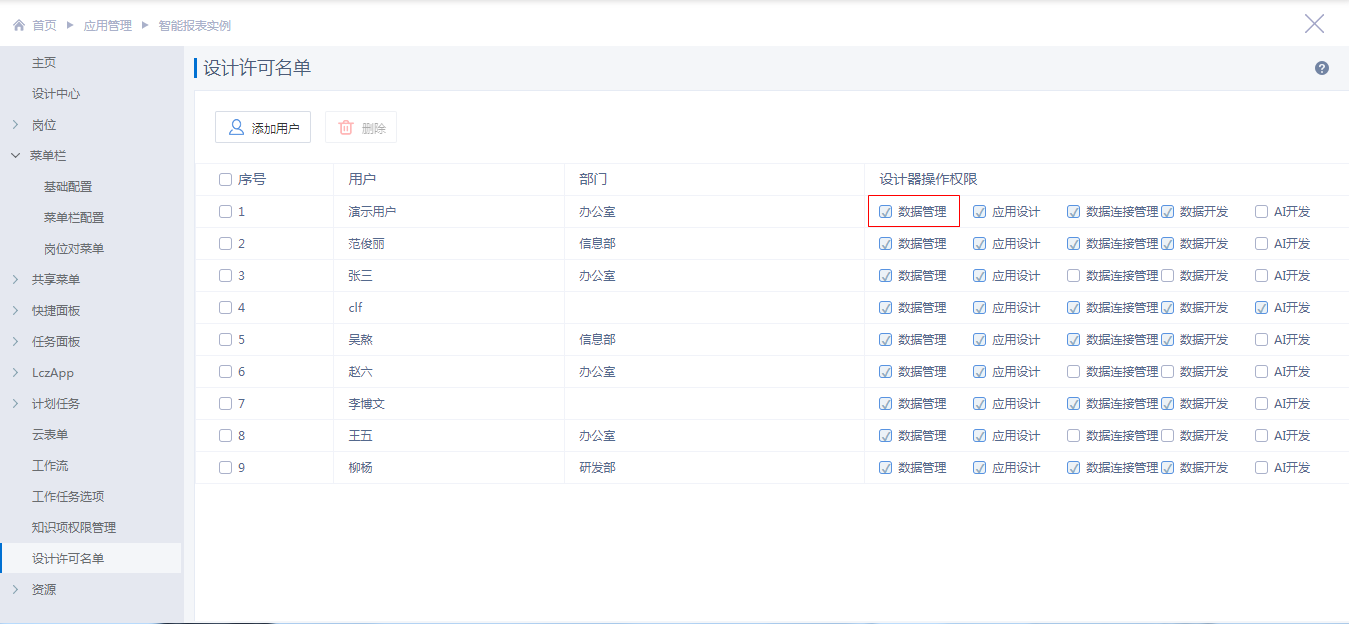The image size is (1349, 624).
Task: Uncheck 数据管理 for 演示用户
Action: 885,212
